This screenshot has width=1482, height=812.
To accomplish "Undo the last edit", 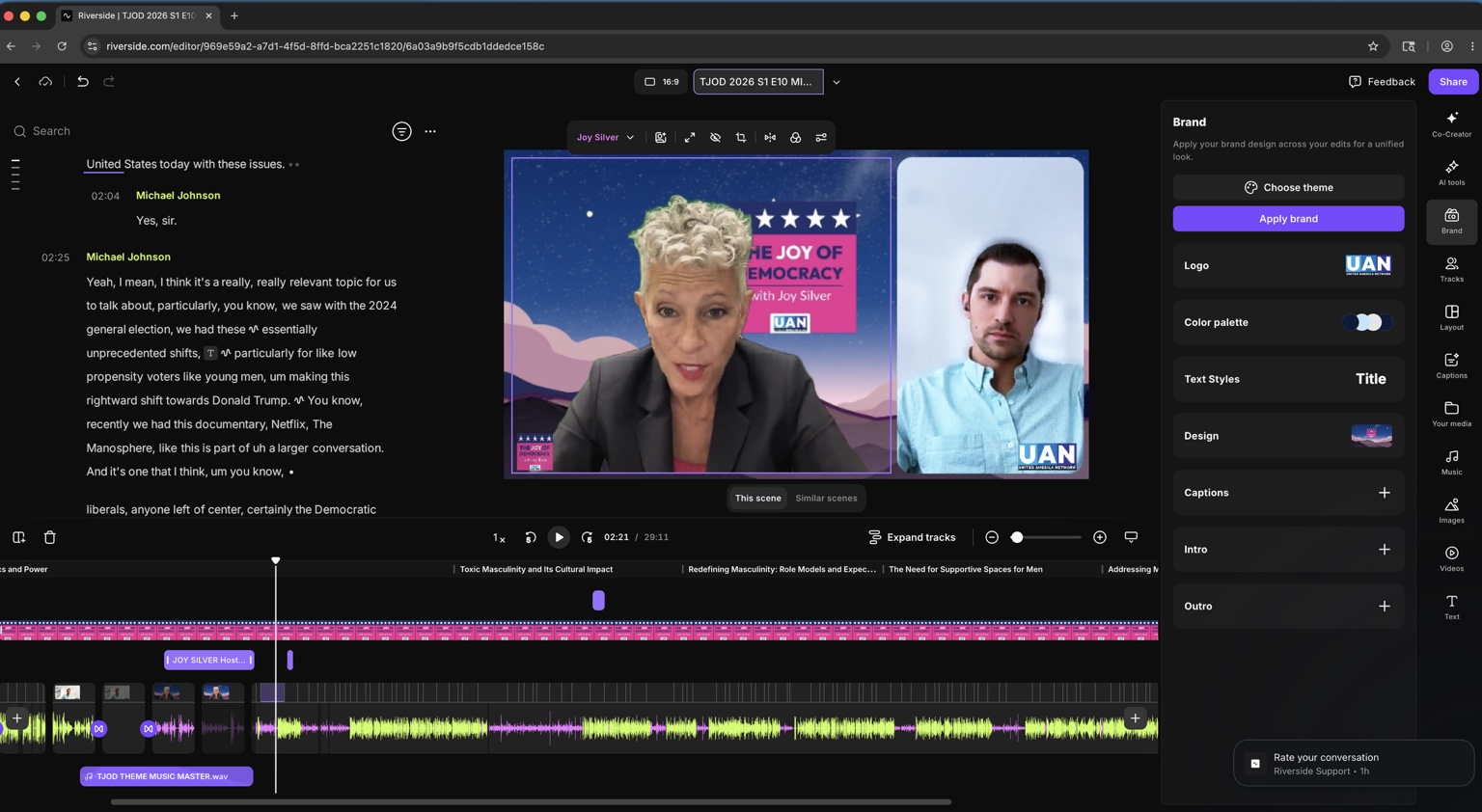I will click(83, 82).
